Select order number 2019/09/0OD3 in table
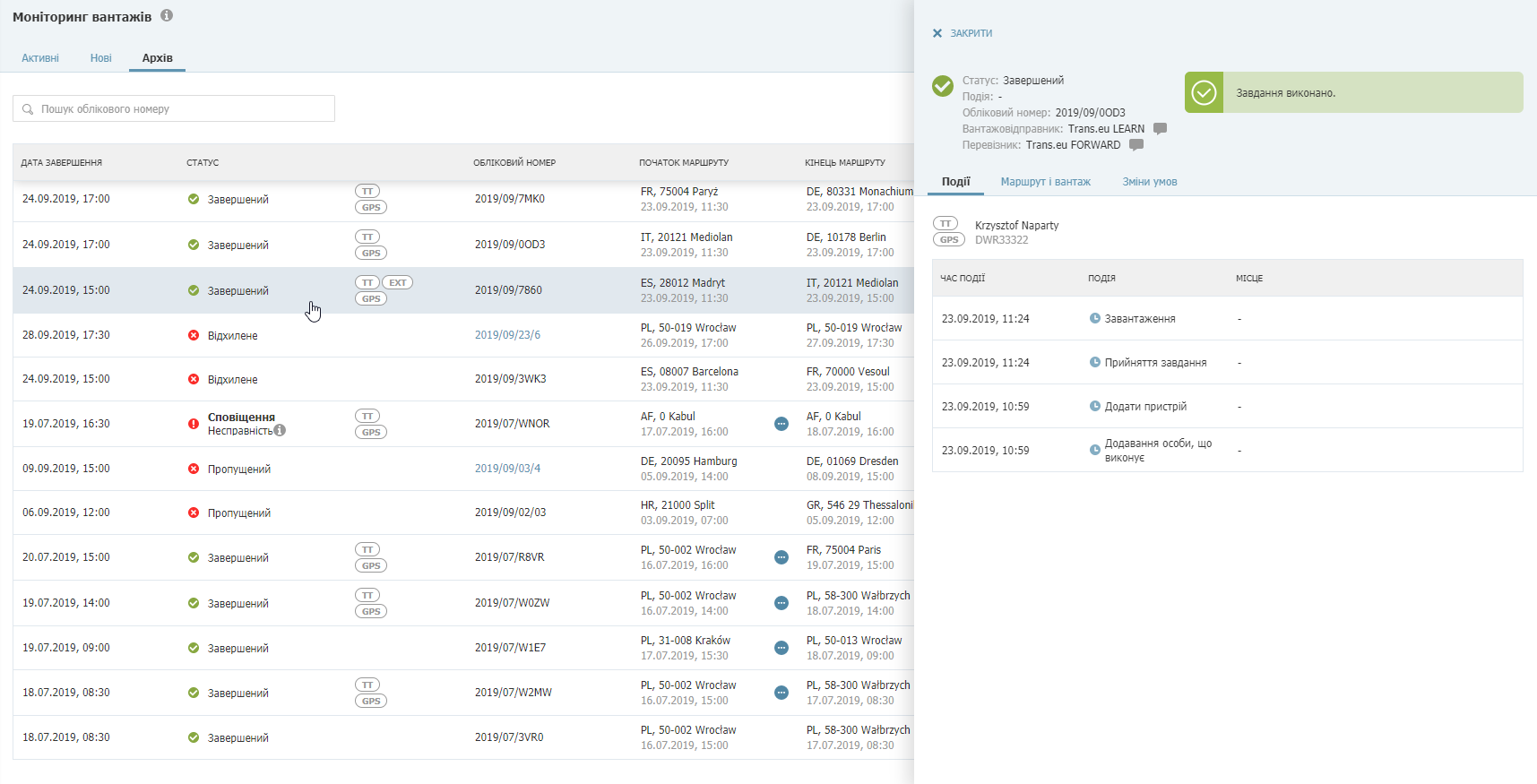1537x784 pixels. (510, 245)
